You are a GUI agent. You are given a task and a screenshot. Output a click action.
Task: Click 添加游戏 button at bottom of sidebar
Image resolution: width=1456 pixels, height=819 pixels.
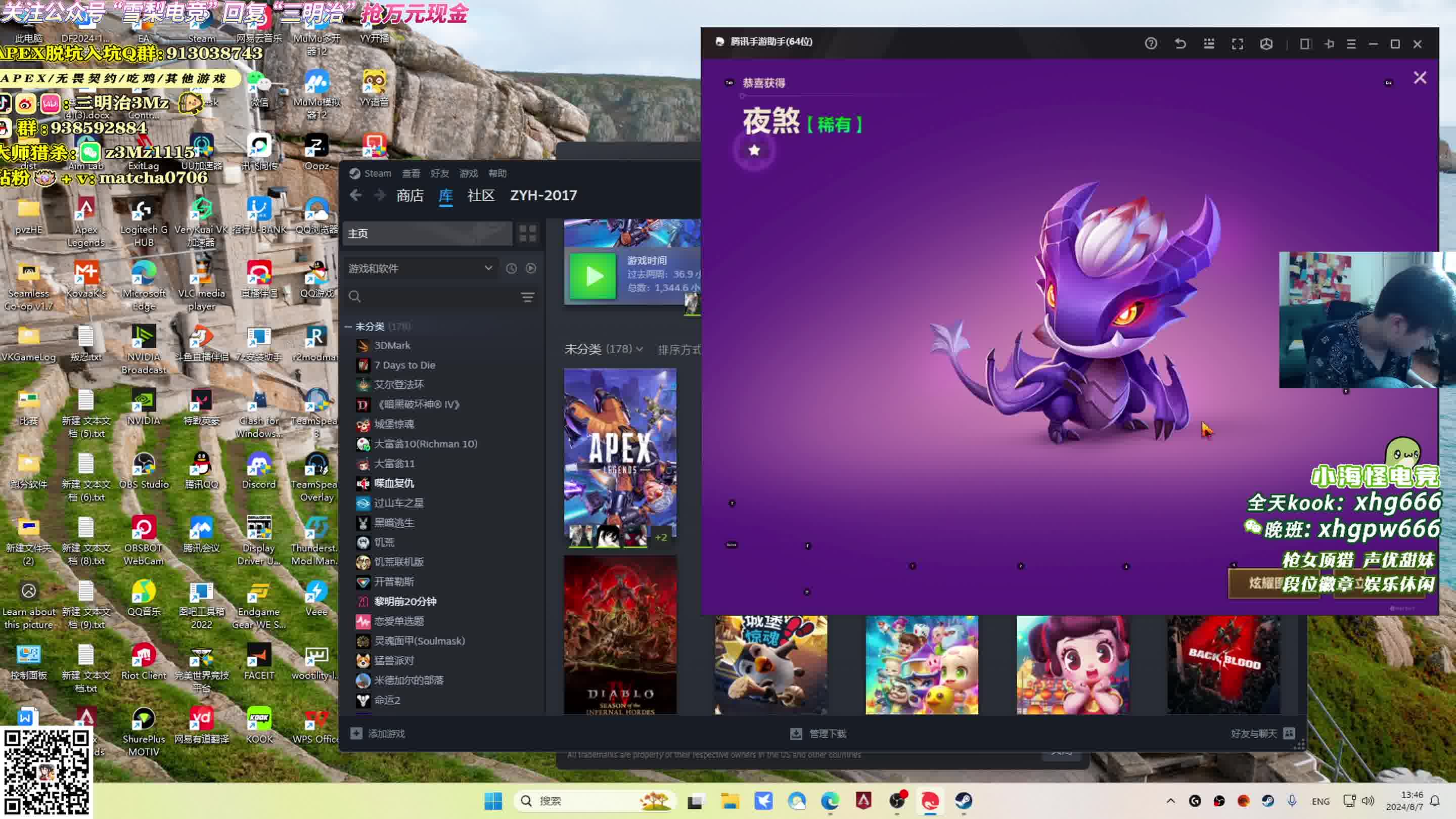[380, 734]
